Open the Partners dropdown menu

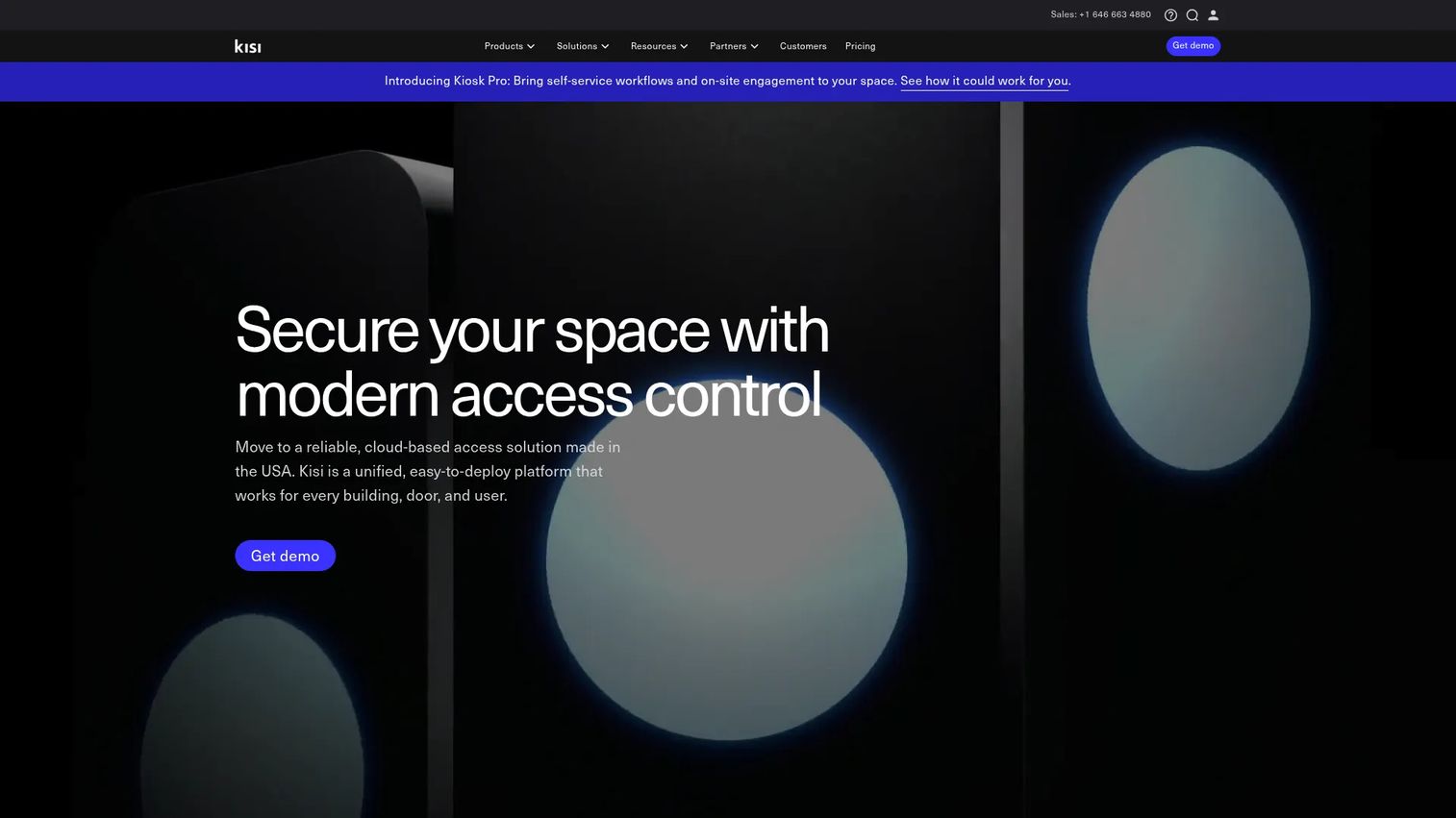[735, 46]
